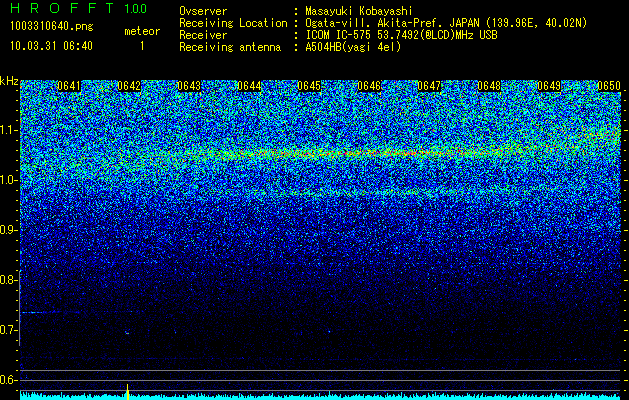
Task: Click the 0643 time marker
Action: click(x=189, y=86)
